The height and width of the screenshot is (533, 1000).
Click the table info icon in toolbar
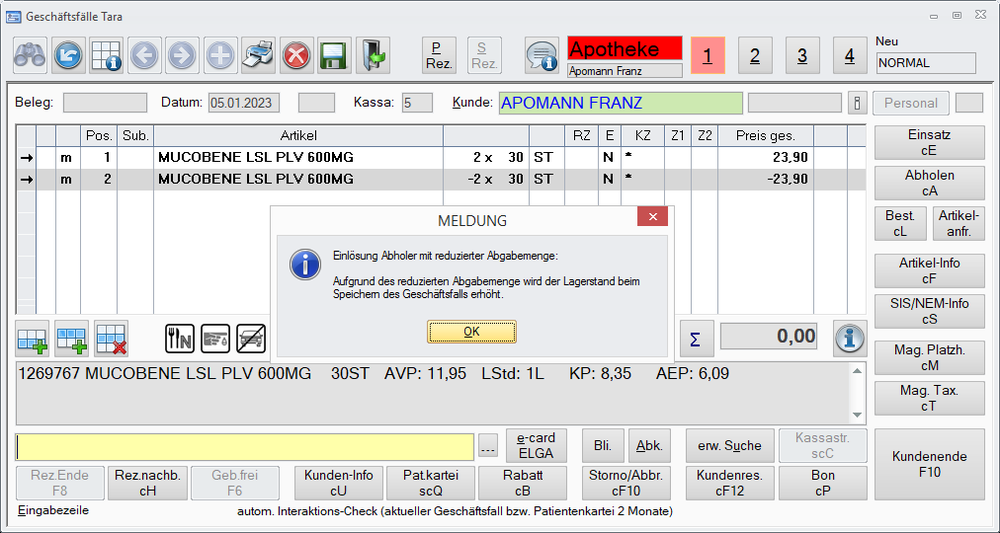click(x=106, y=55)
